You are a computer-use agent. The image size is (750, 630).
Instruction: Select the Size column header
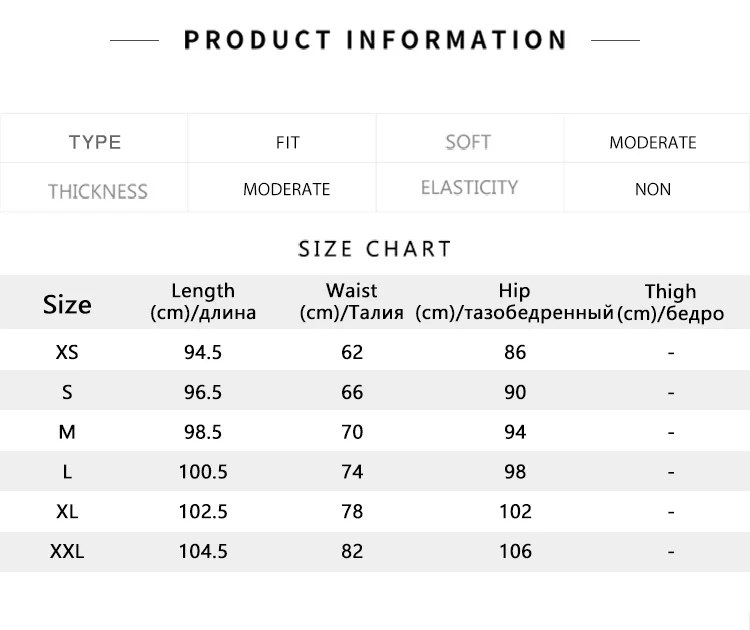[67, 304]
